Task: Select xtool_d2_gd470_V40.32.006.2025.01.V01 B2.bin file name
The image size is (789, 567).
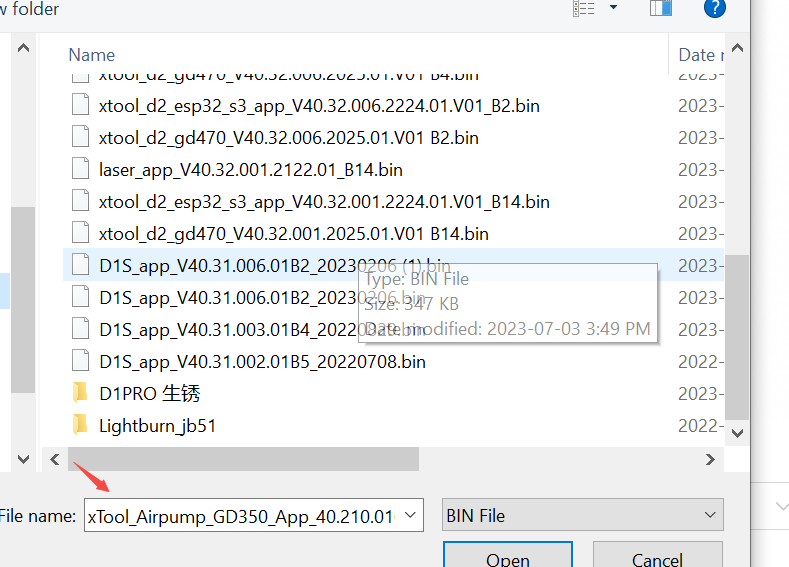Action: (288, 138)
